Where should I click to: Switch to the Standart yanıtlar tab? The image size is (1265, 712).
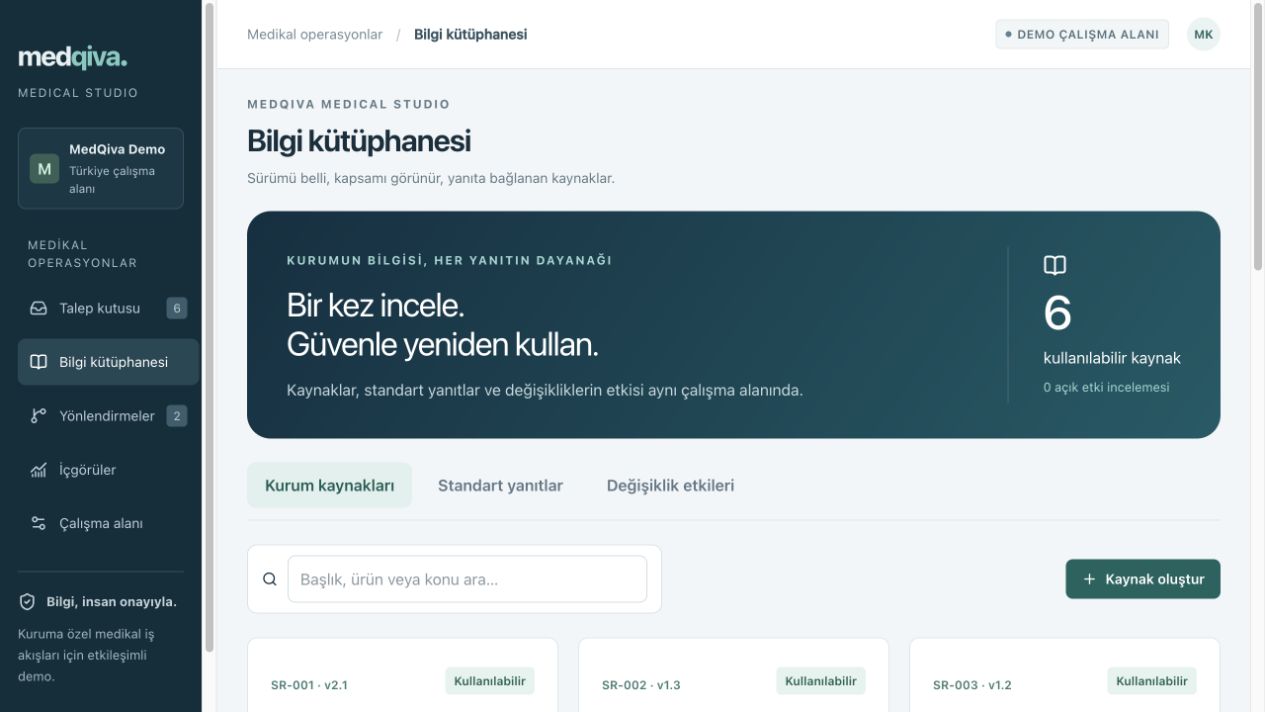pyautogui.click(x=500, y=485)
